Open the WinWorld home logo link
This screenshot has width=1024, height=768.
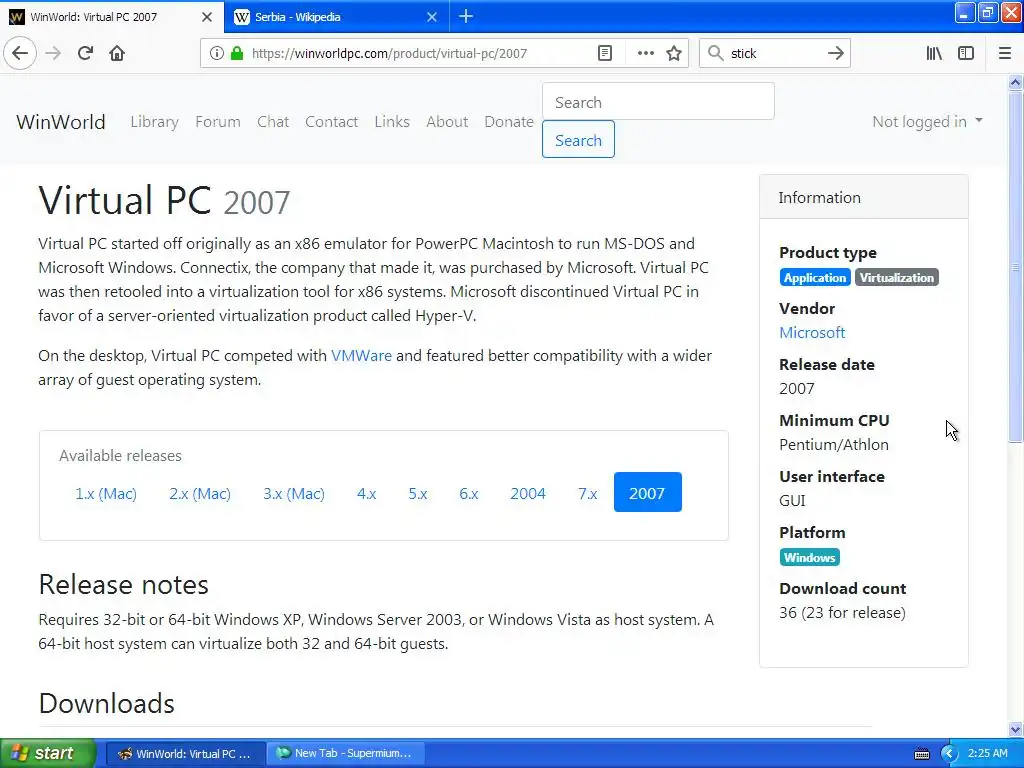click(x=61, y=122)
